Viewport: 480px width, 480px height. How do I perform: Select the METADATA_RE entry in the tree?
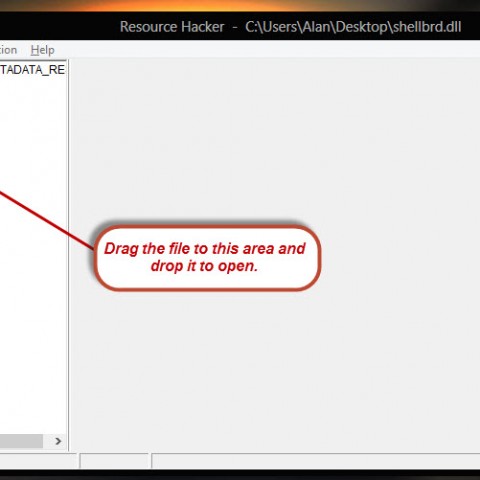pyautogui.click(x=32, y=70)
